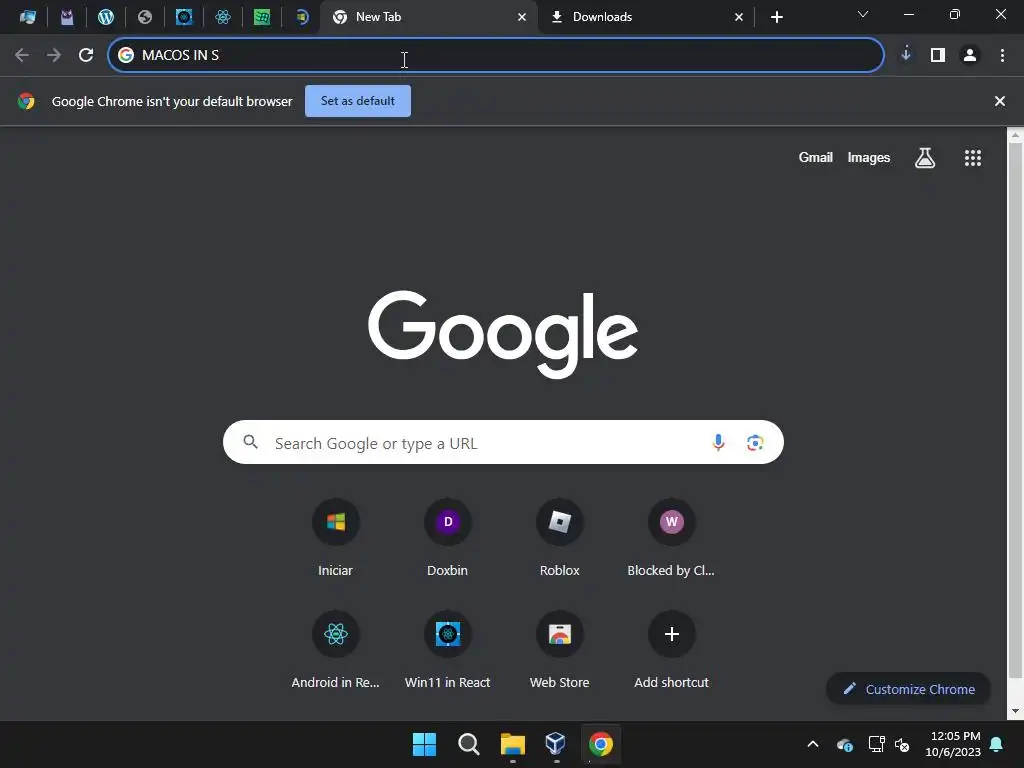Open the last pinned tab before New Tab
Image resolution: width=1024 pixels, height=768 pixels.
point(301,17)
